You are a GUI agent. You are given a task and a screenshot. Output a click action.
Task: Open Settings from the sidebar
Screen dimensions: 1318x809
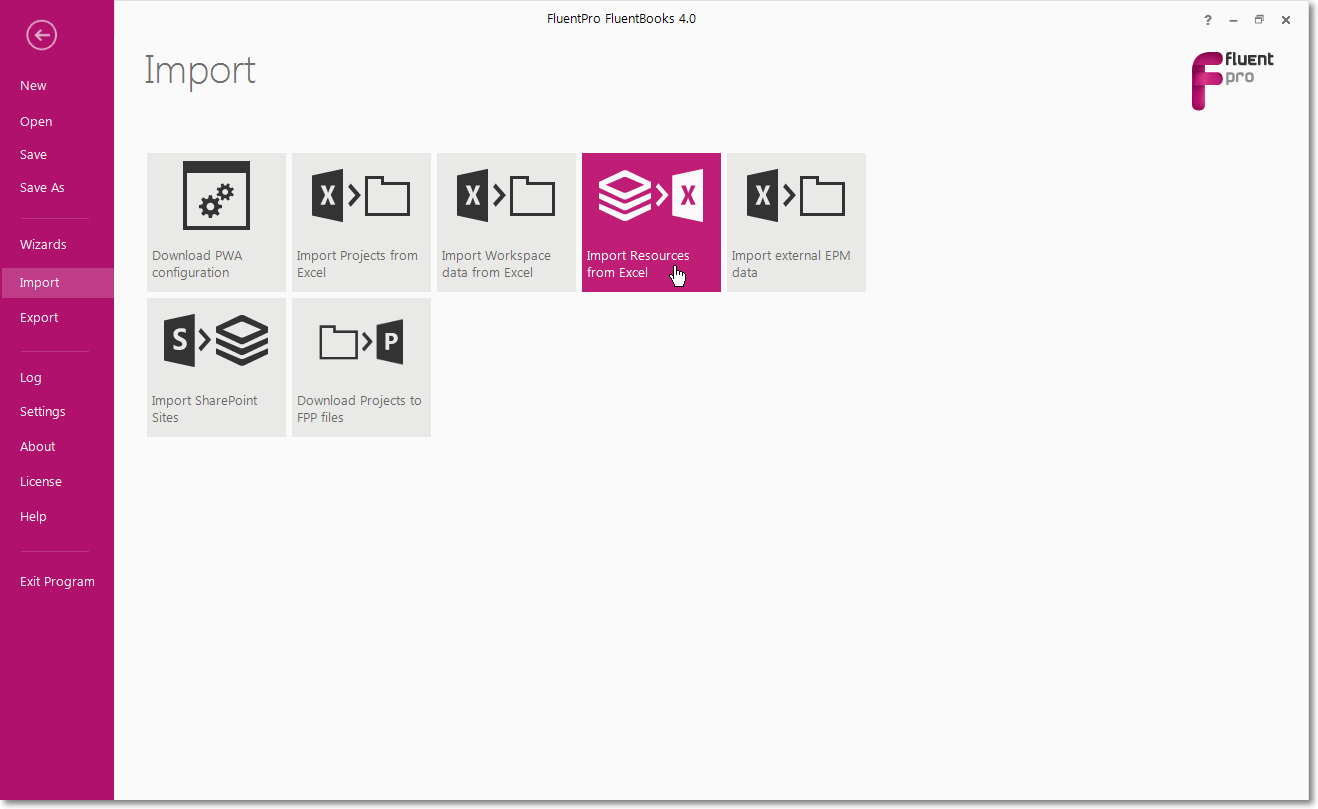pos(43,412)
